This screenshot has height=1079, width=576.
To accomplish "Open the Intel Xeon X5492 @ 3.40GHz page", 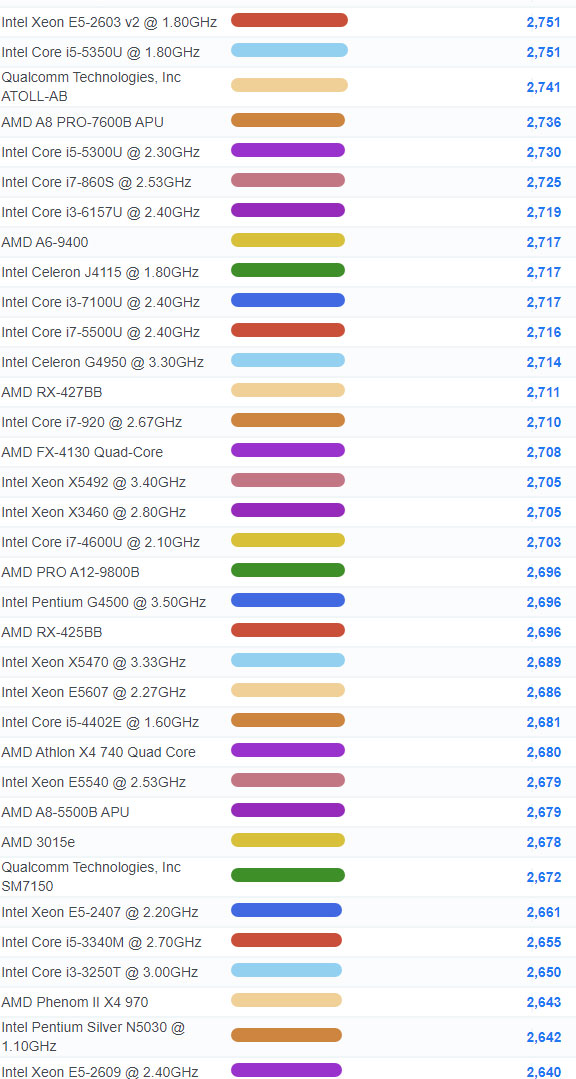I will point(94,482).
